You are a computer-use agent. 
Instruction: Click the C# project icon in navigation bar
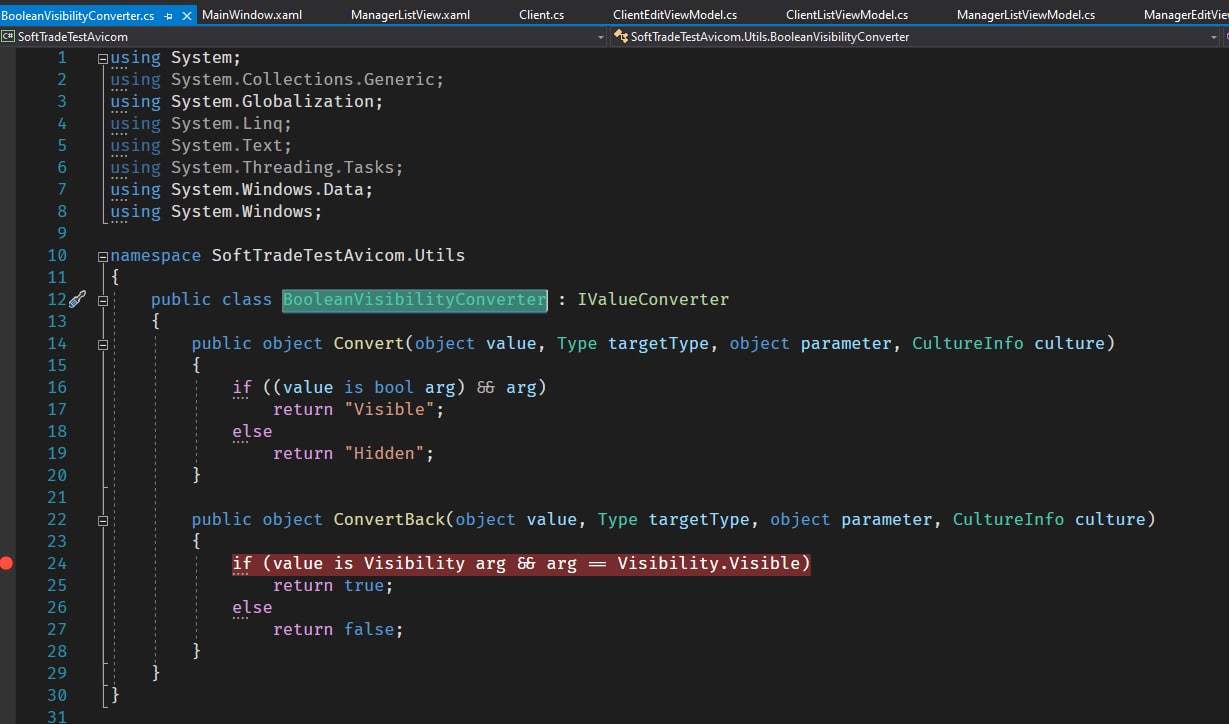[x=8, y=37]
